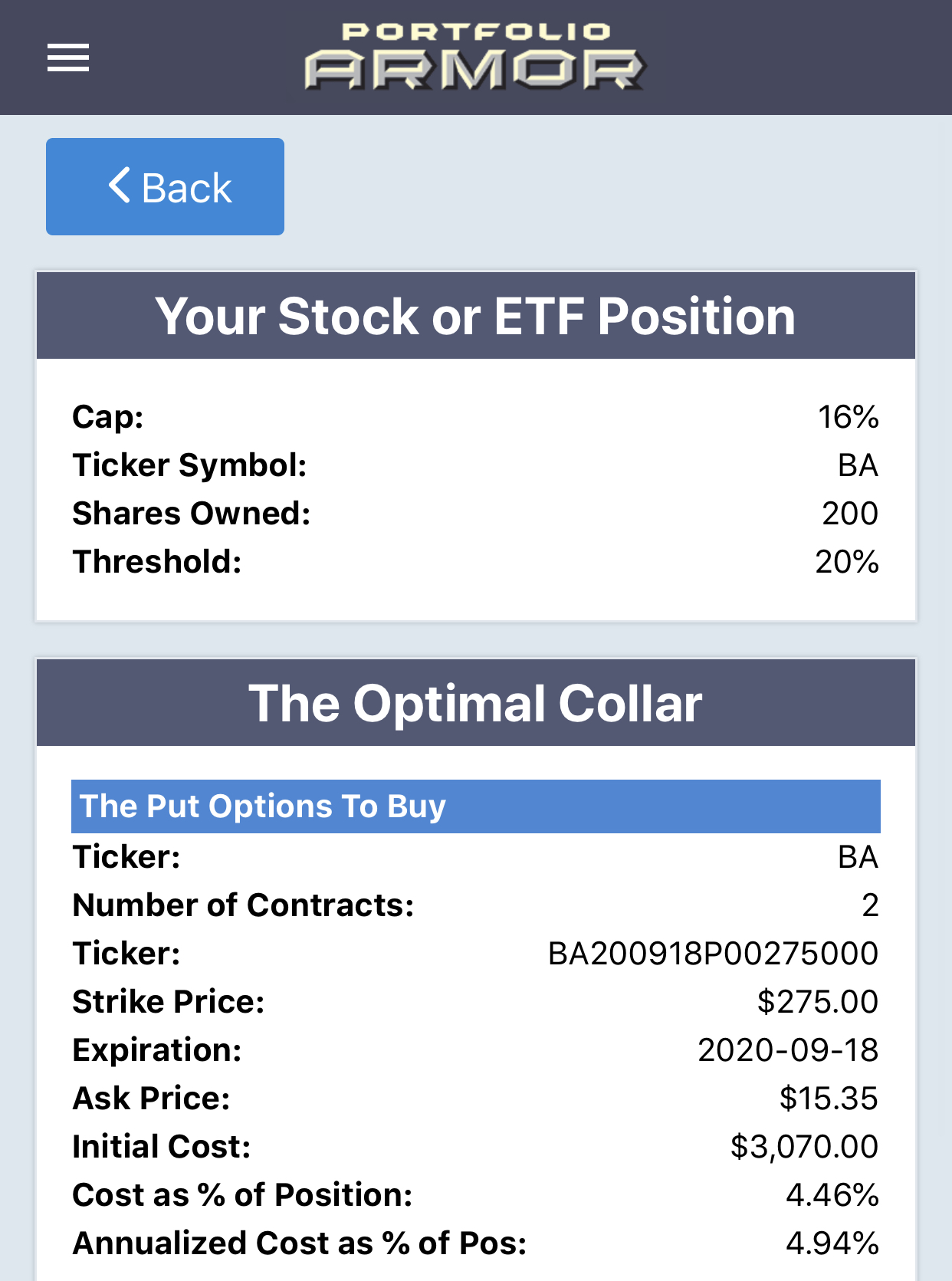The image size is (952, 1281).
Task: Click the Threshold label
Action: click(157, 562)
